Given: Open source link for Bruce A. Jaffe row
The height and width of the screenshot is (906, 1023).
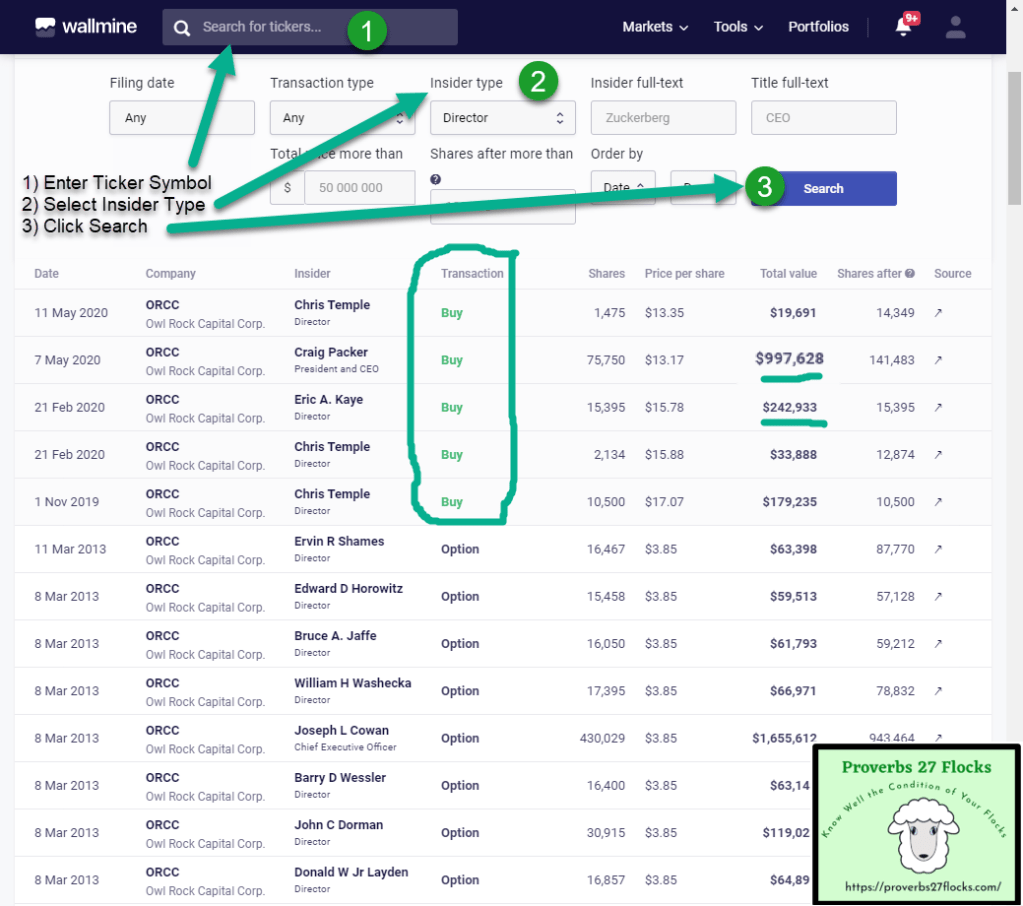Looking at the screenshot, I should pos(938,644).
